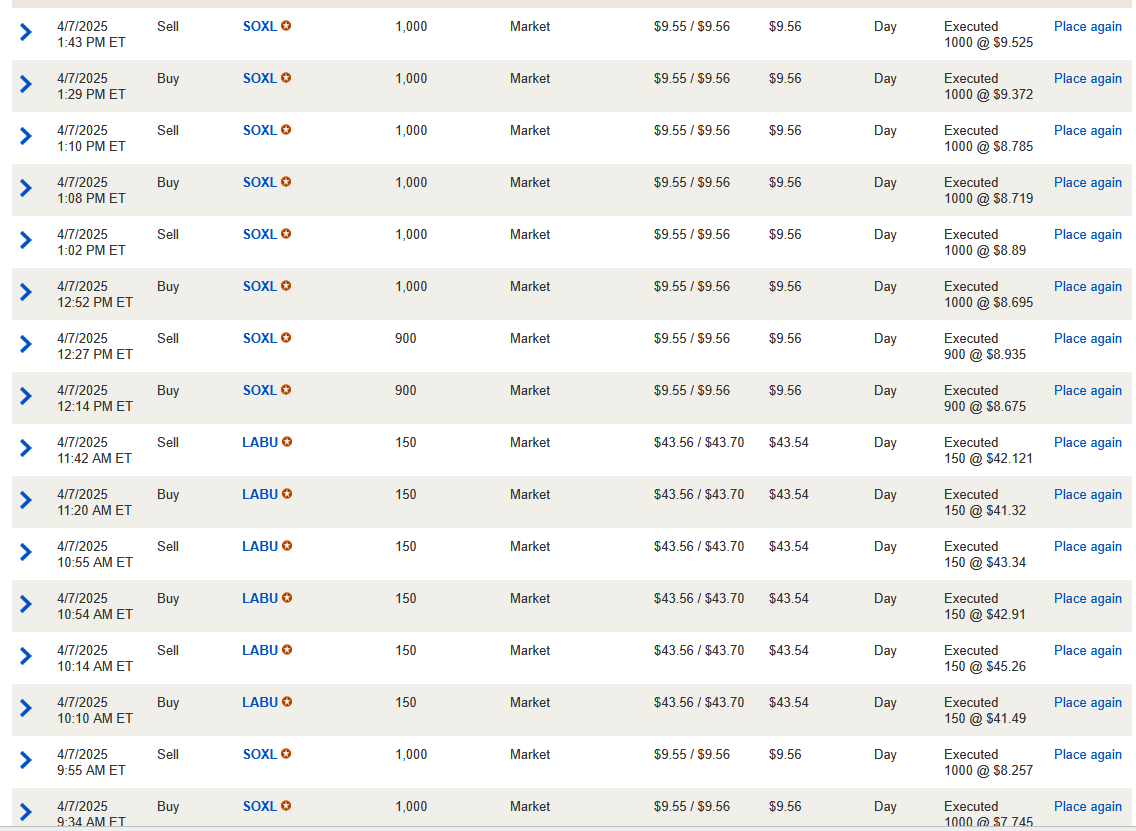Expand the 12:52 PM SOXL buy order

tap(26, 292)
